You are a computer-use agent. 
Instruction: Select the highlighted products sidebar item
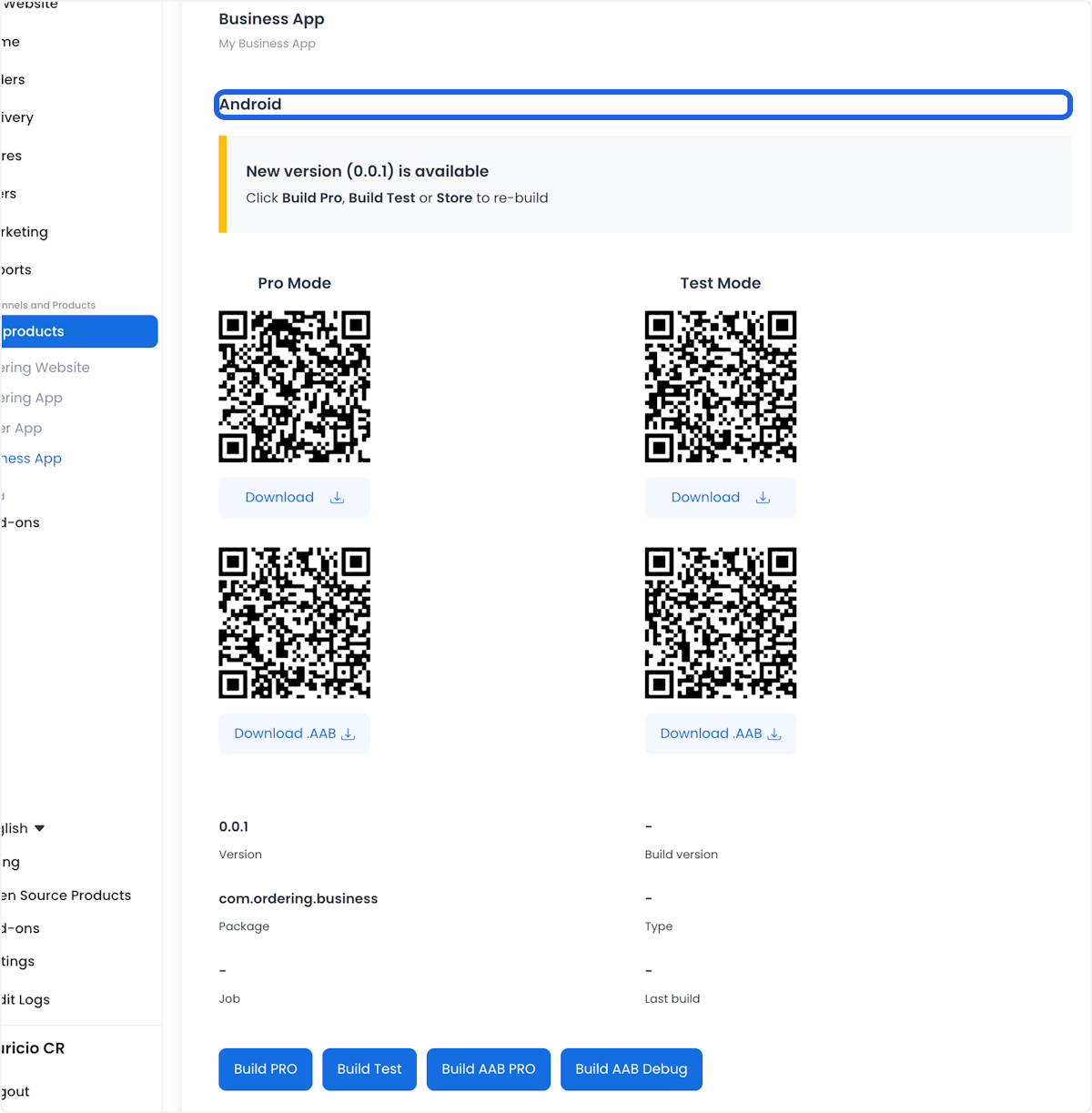79,331
